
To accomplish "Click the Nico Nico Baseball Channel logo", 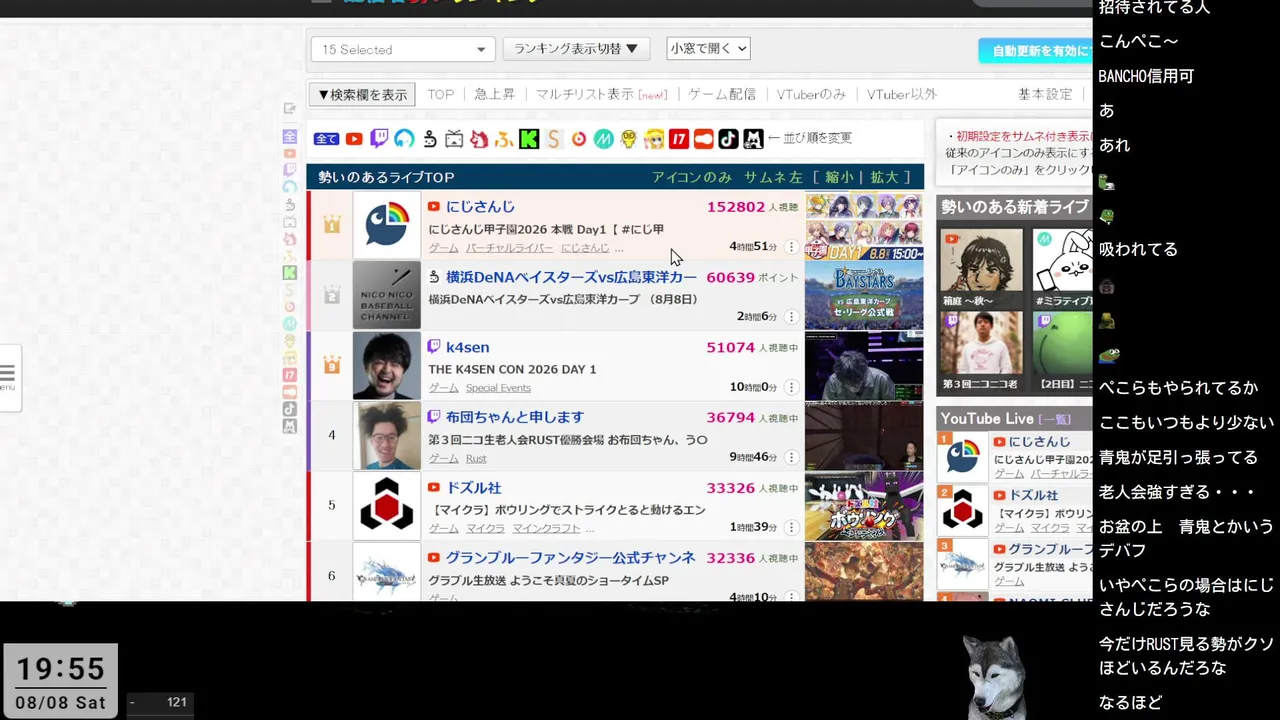I will tap(386, 295).
